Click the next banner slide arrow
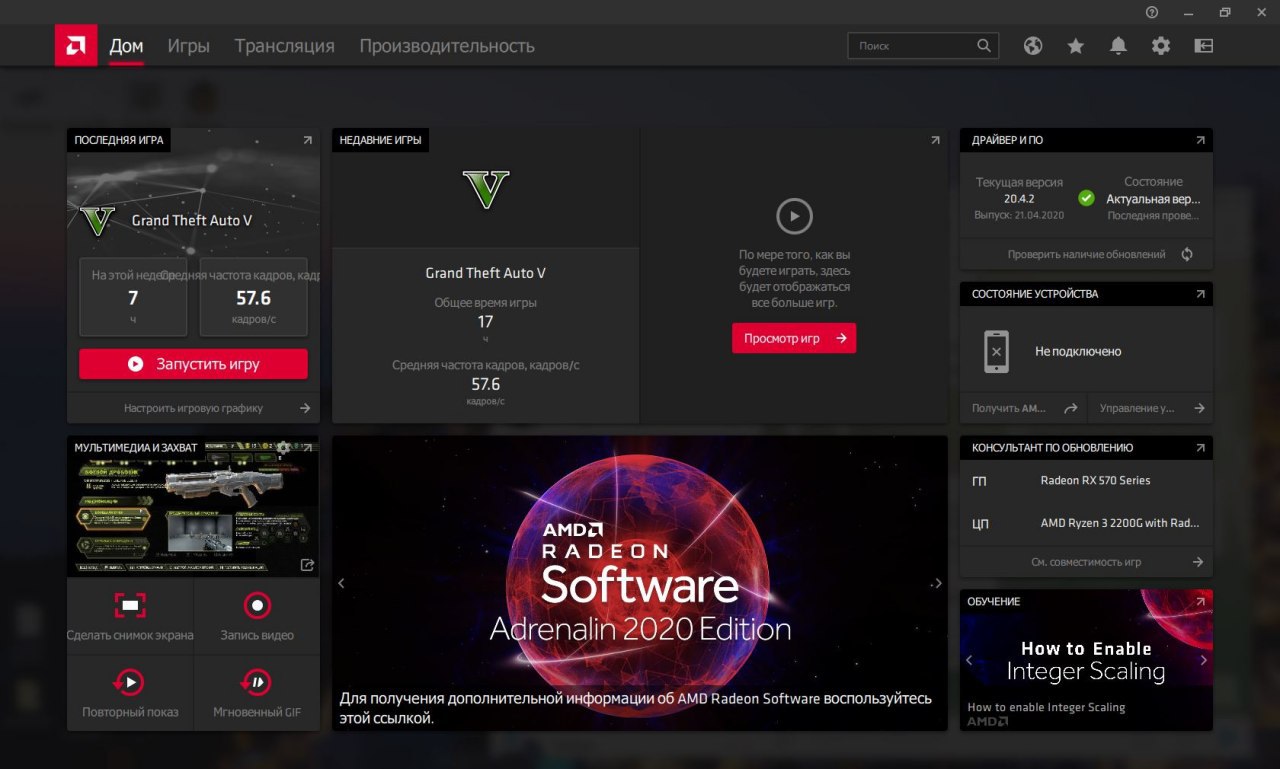The height and width of the screenshot is (769, 1280). click(938, 583)
